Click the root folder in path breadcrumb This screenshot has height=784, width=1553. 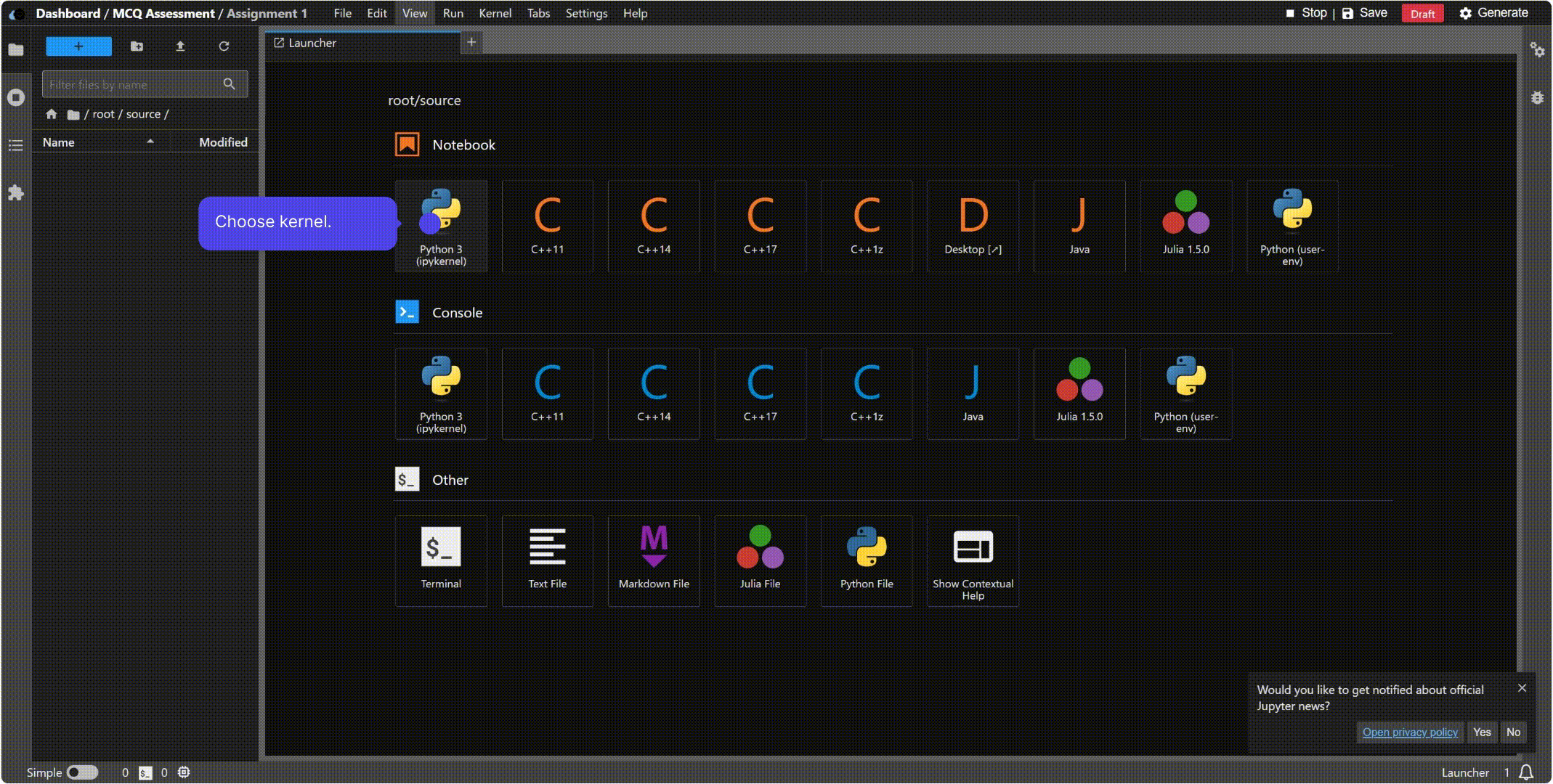103,114
